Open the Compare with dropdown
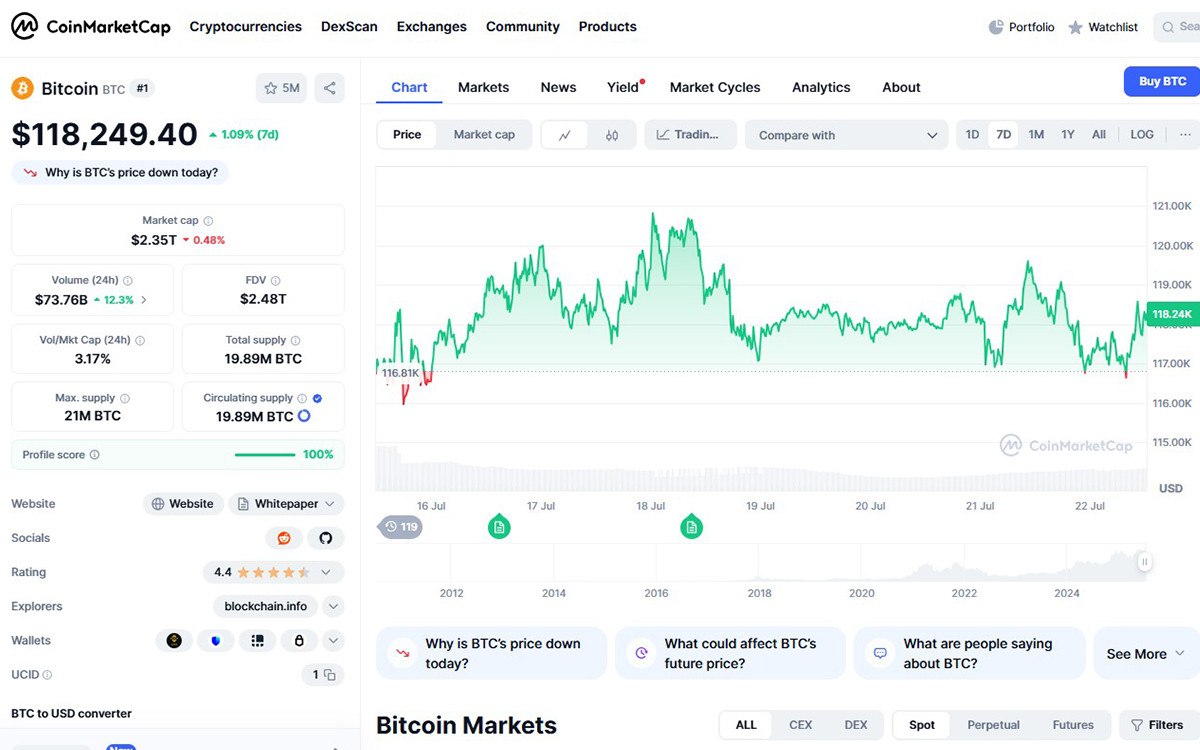The height and width of the screenshot is (750, 1200). (x=846, y=135)
